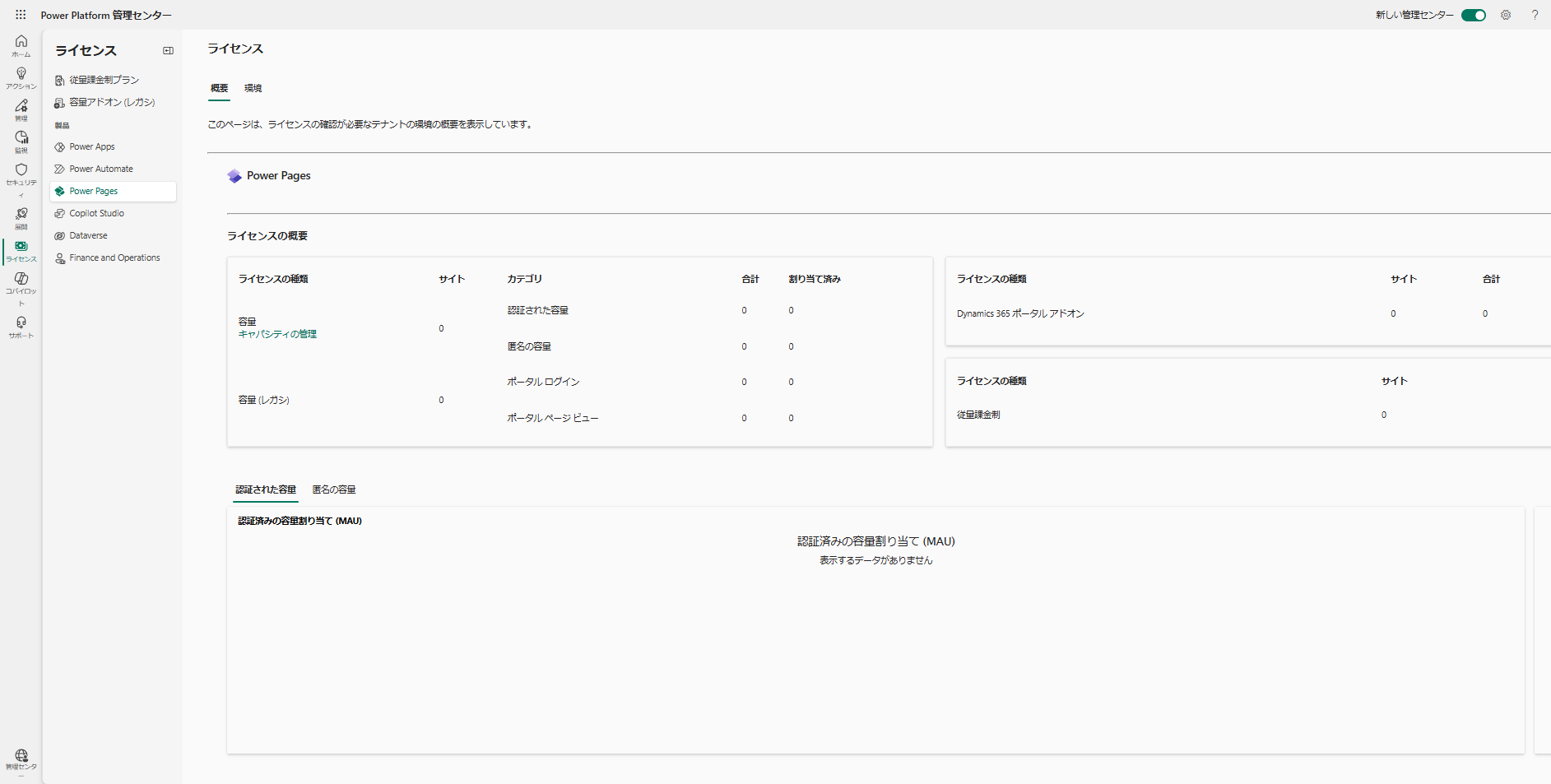Click the カテゴリ column header
Screen dimensions: 1551x784
(x=524, y=279)
